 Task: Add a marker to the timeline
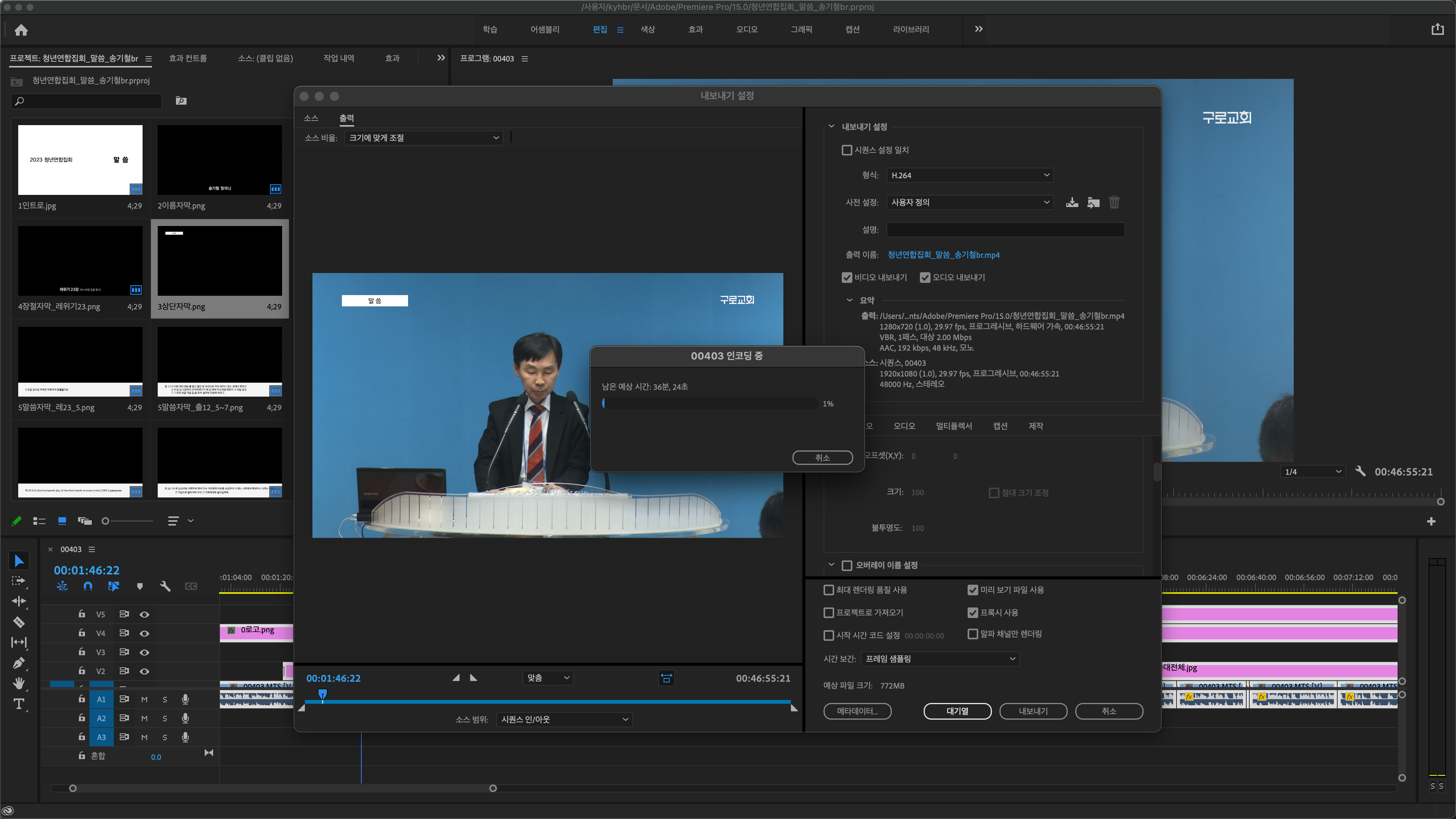click(x=140, y=587)
